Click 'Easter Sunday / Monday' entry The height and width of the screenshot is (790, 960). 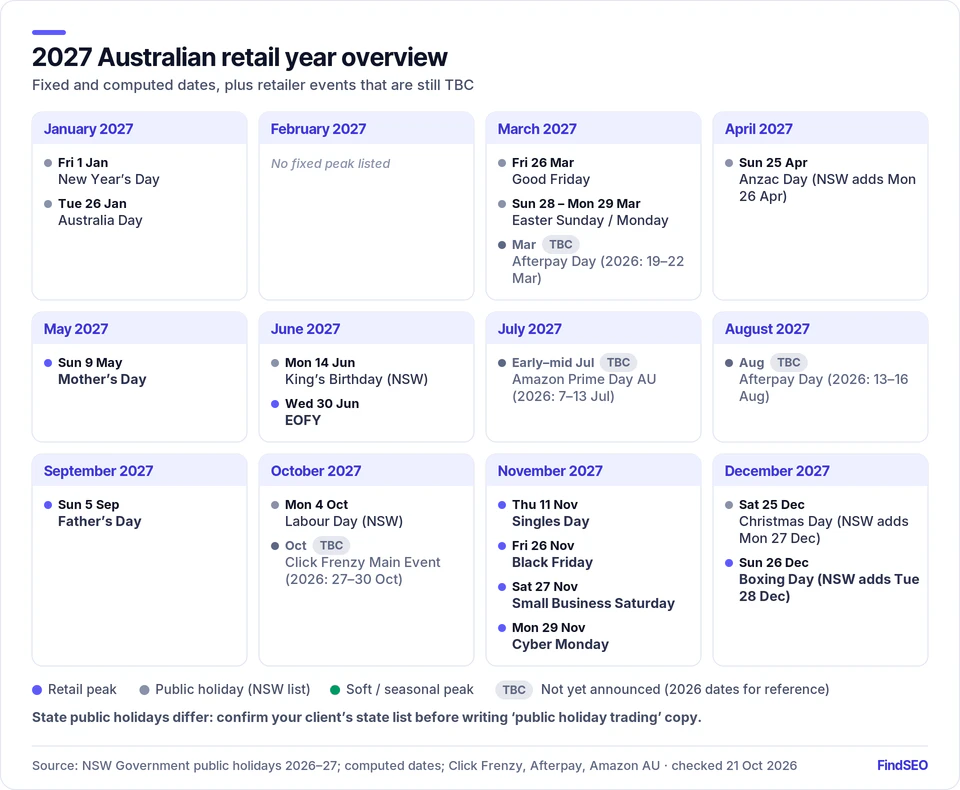[590, 220]
